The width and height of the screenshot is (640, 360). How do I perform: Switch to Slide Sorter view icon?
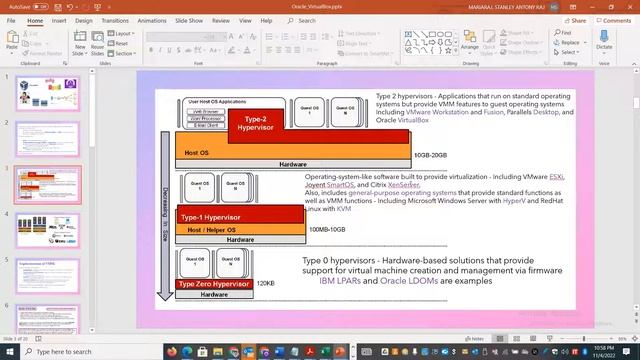tap(517, 339)
